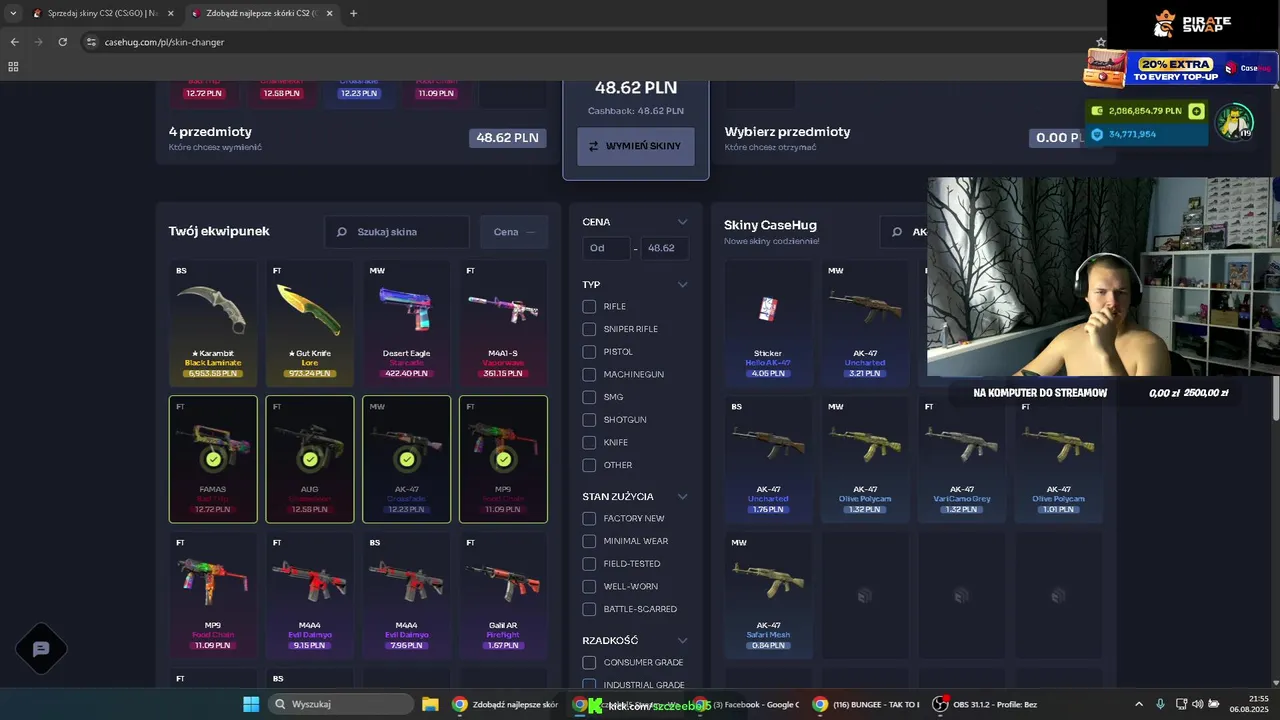Click the search icon in Skiny CaseHug panel

tap(896, 232)
